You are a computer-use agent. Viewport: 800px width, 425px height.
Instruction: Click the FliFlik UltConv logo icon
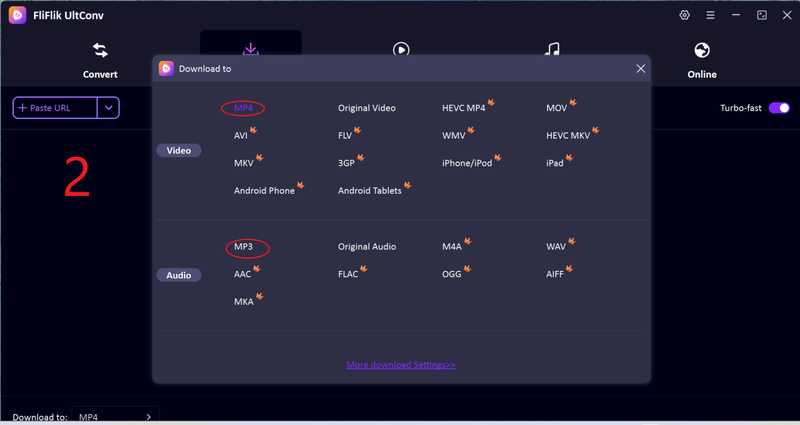point(17,15)
